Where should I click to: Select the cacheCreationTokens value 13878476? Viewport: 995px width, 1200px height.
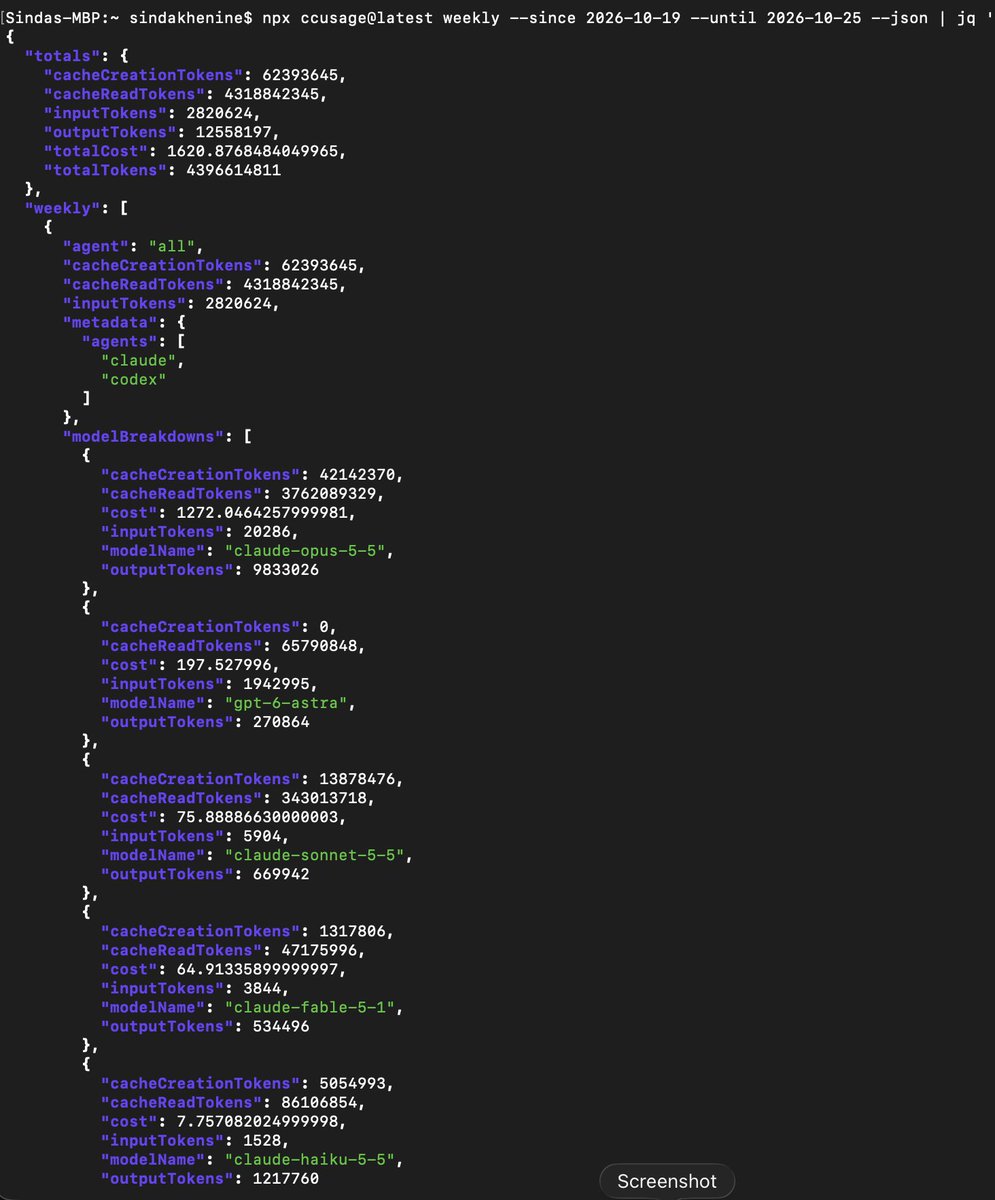point(359,778)
